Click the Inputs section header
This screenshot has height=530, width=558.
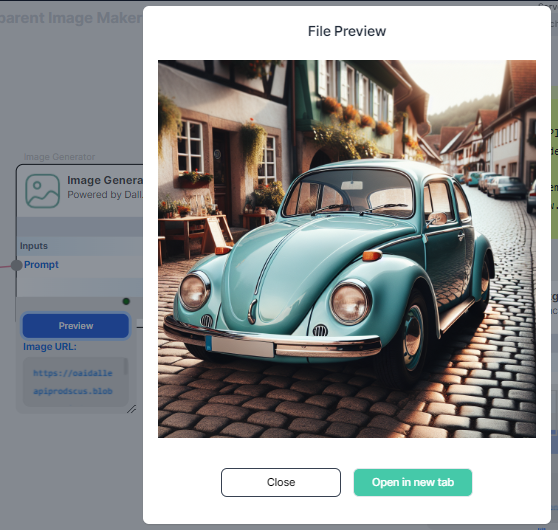click(x=34, y=246)
